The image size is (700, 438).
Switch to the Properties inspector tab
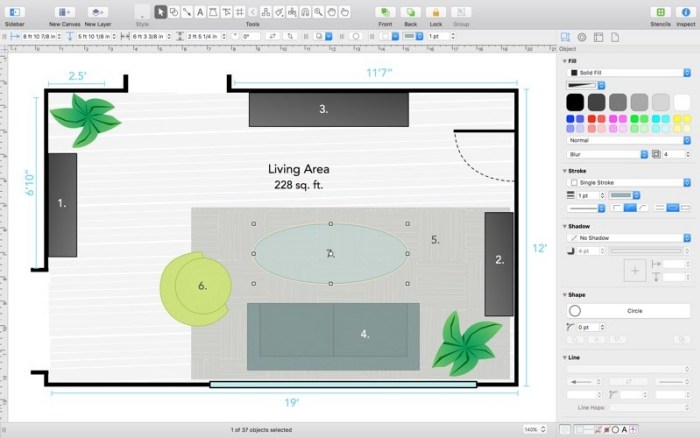pos(582,37)
